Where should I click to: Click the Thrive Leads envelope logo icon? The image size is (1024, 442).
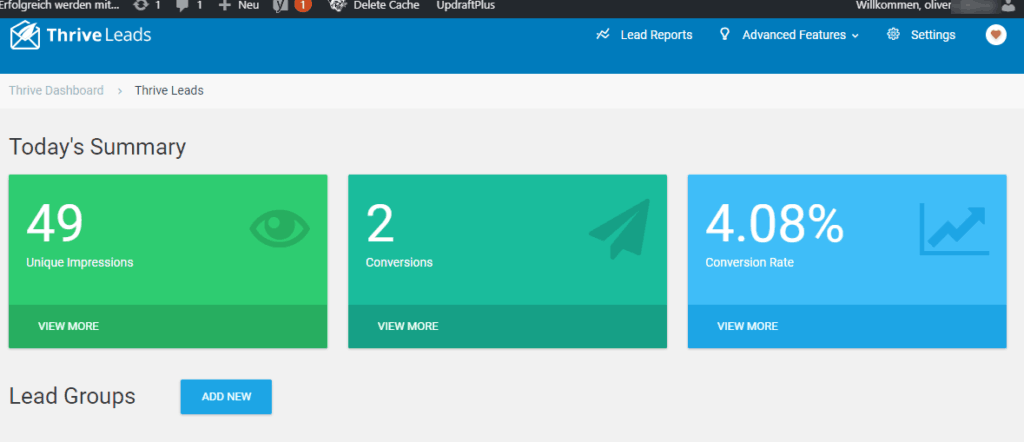point(25,35)
